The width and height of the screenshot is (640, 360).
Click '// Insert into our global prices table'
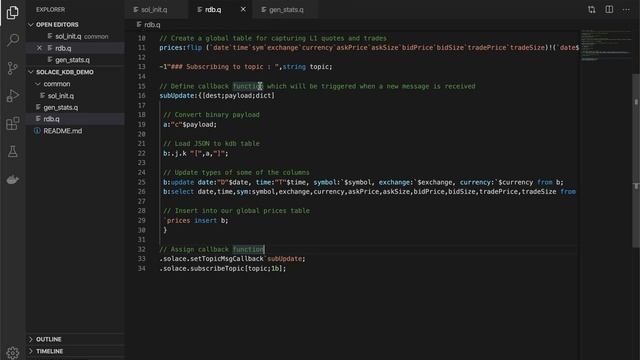click(x=236, y=211)
